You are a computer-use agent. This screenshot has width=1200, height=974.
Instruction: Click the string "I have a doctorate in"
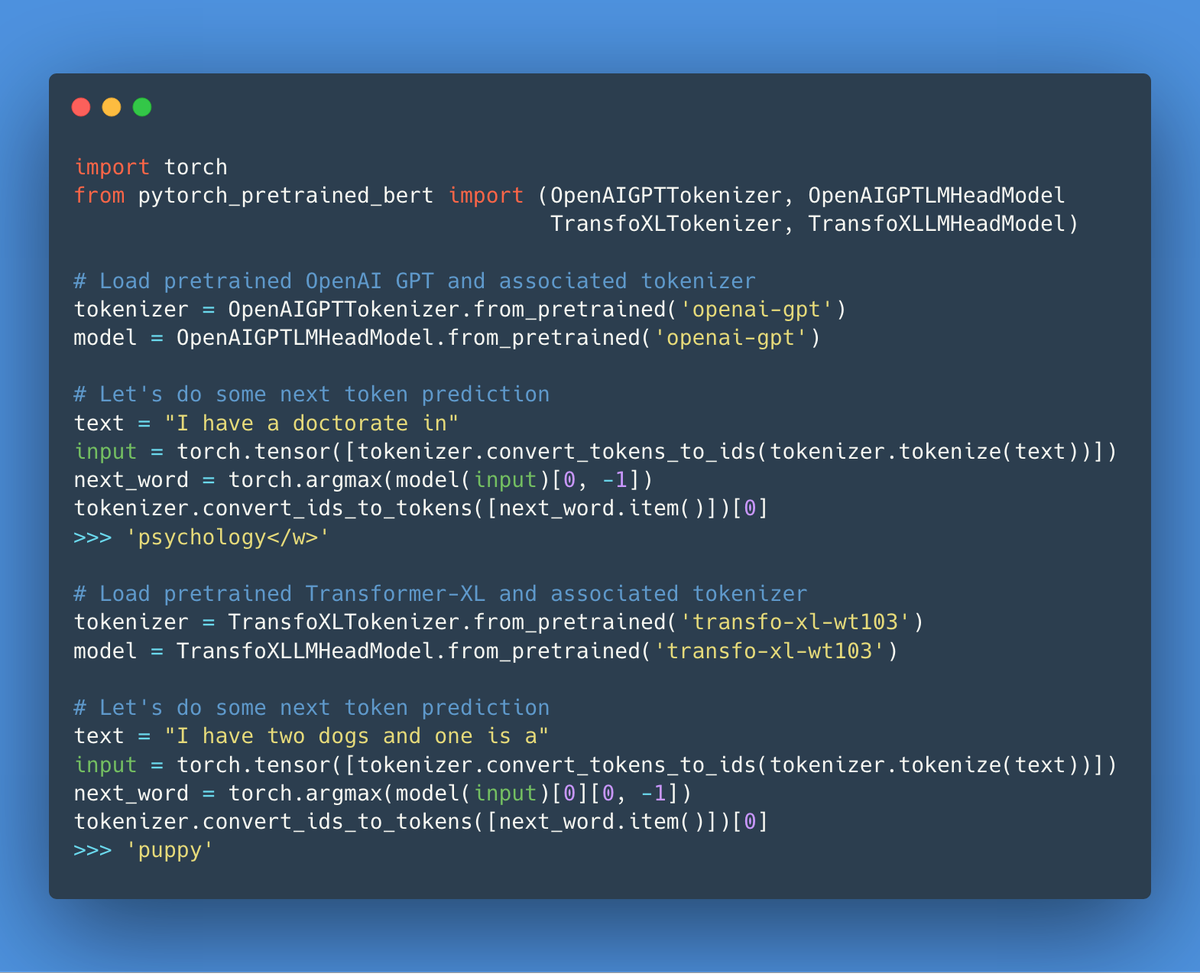312,423
